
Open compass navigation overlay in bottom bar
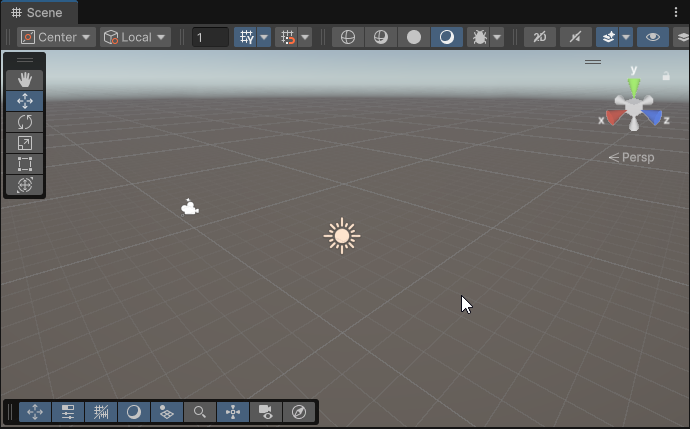[299, 412]
